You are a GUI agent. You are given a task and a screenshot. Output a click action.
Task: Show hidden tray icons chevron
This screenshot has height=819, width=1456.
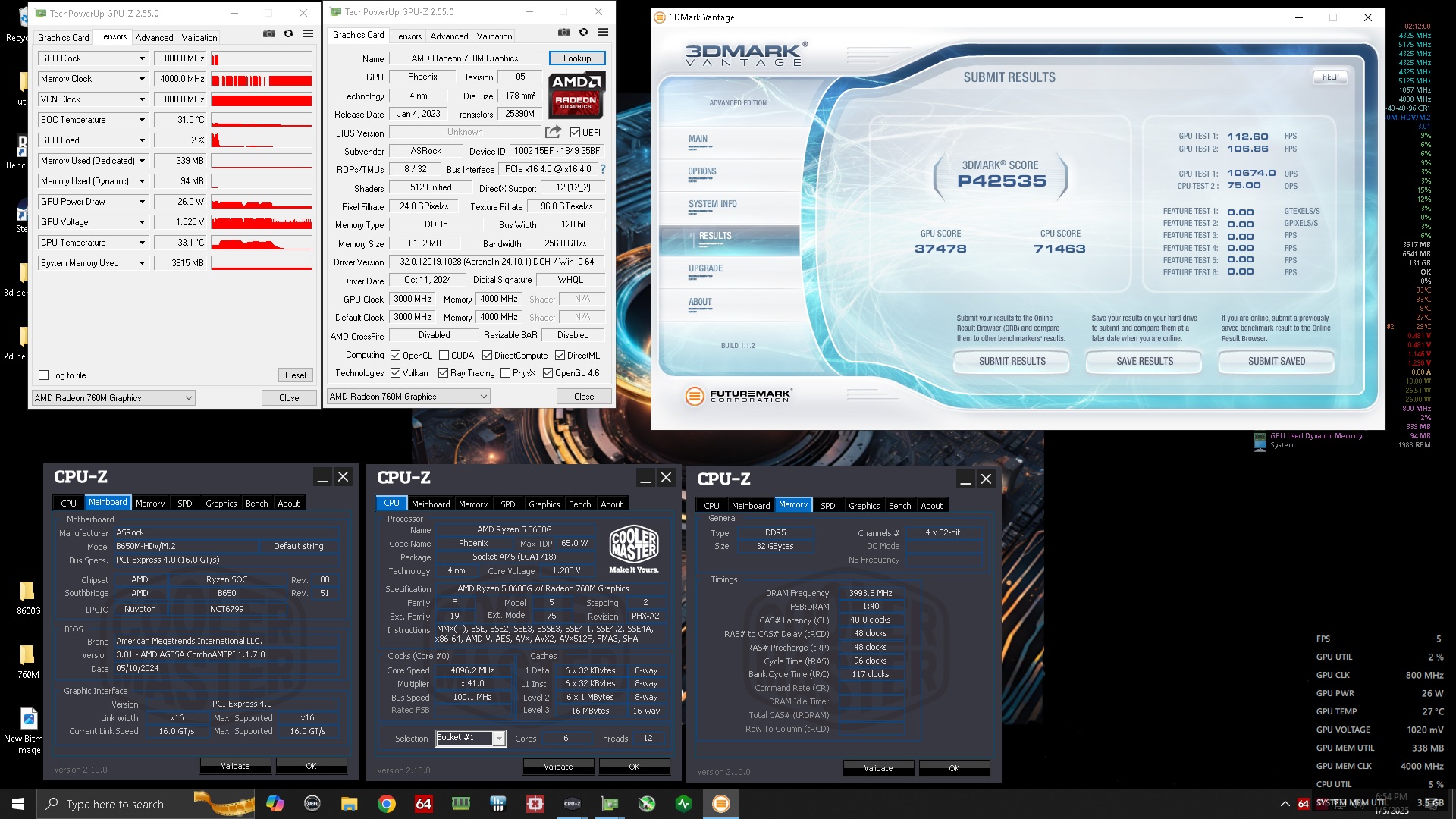point(1285,804)
